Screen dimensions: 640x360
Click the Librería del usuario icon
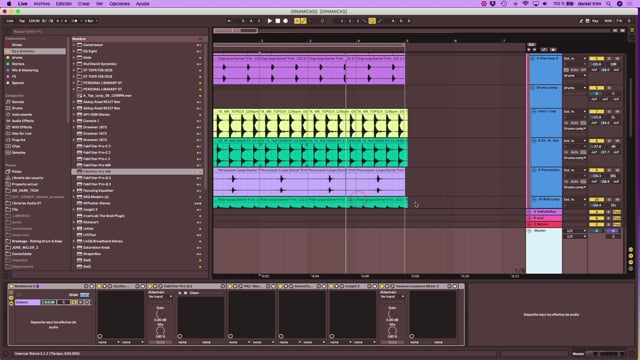click(x=8, y=178)
